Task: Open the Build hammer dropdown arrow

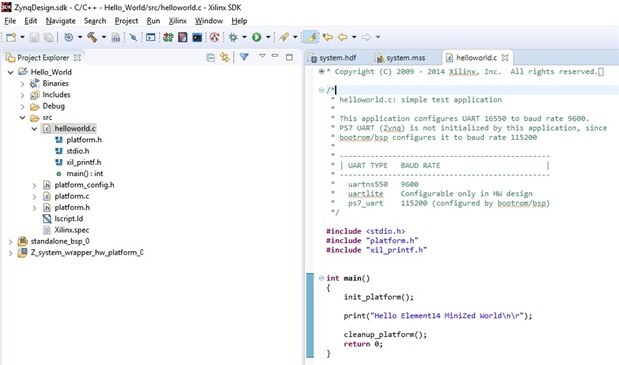Action: (x=104, y=37)
